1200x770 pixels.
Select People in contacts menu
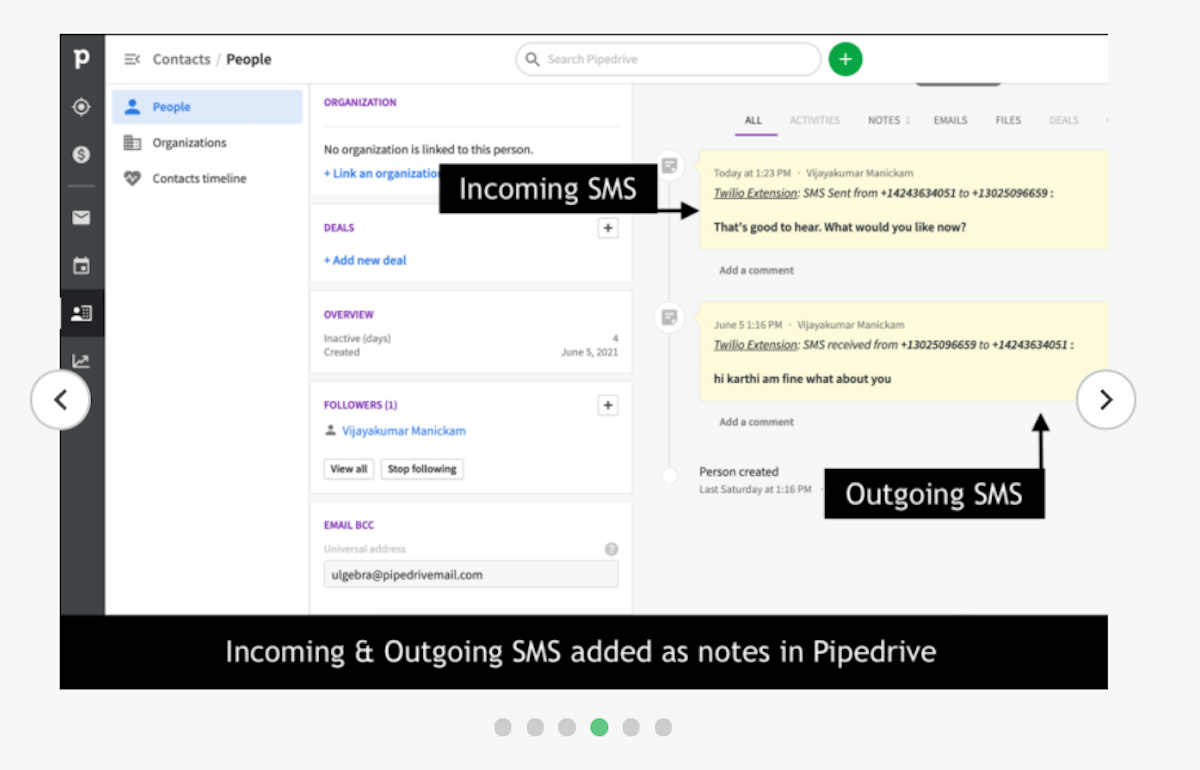[207, 107]
